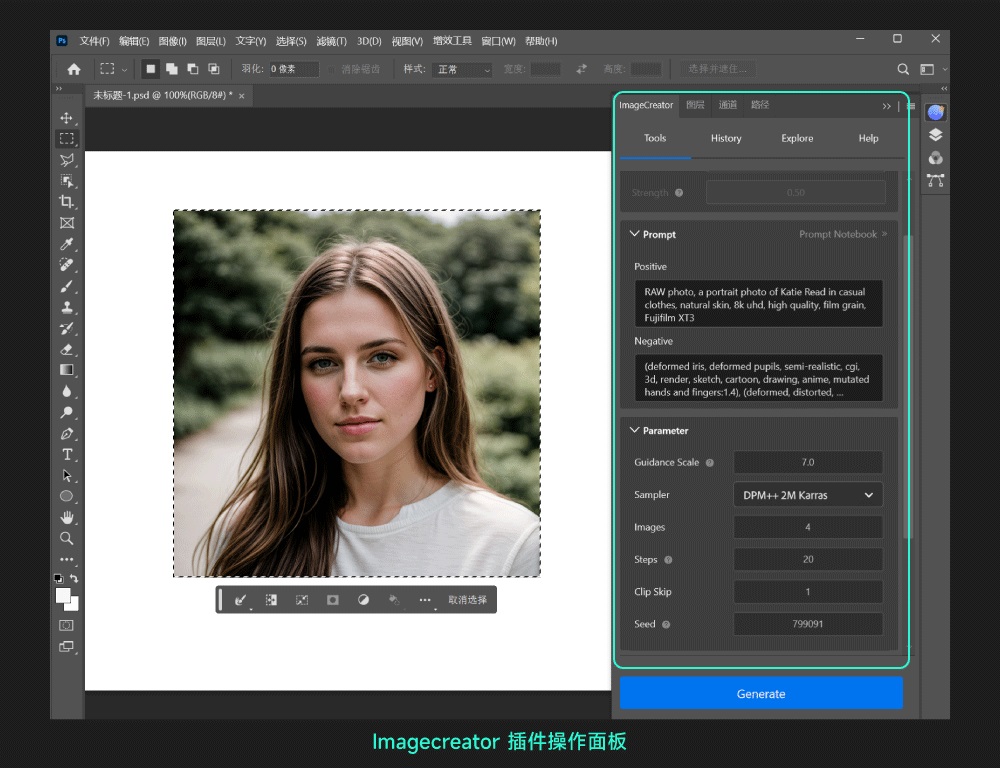Open the Layers panel icon on the right
The width and height of the screenshot is (1000, 768).
coord(934,134)
